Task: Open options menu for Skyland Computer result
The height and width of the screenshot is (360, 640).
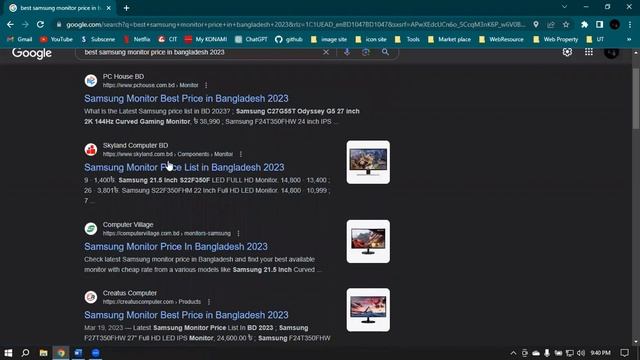Action: 241,154
